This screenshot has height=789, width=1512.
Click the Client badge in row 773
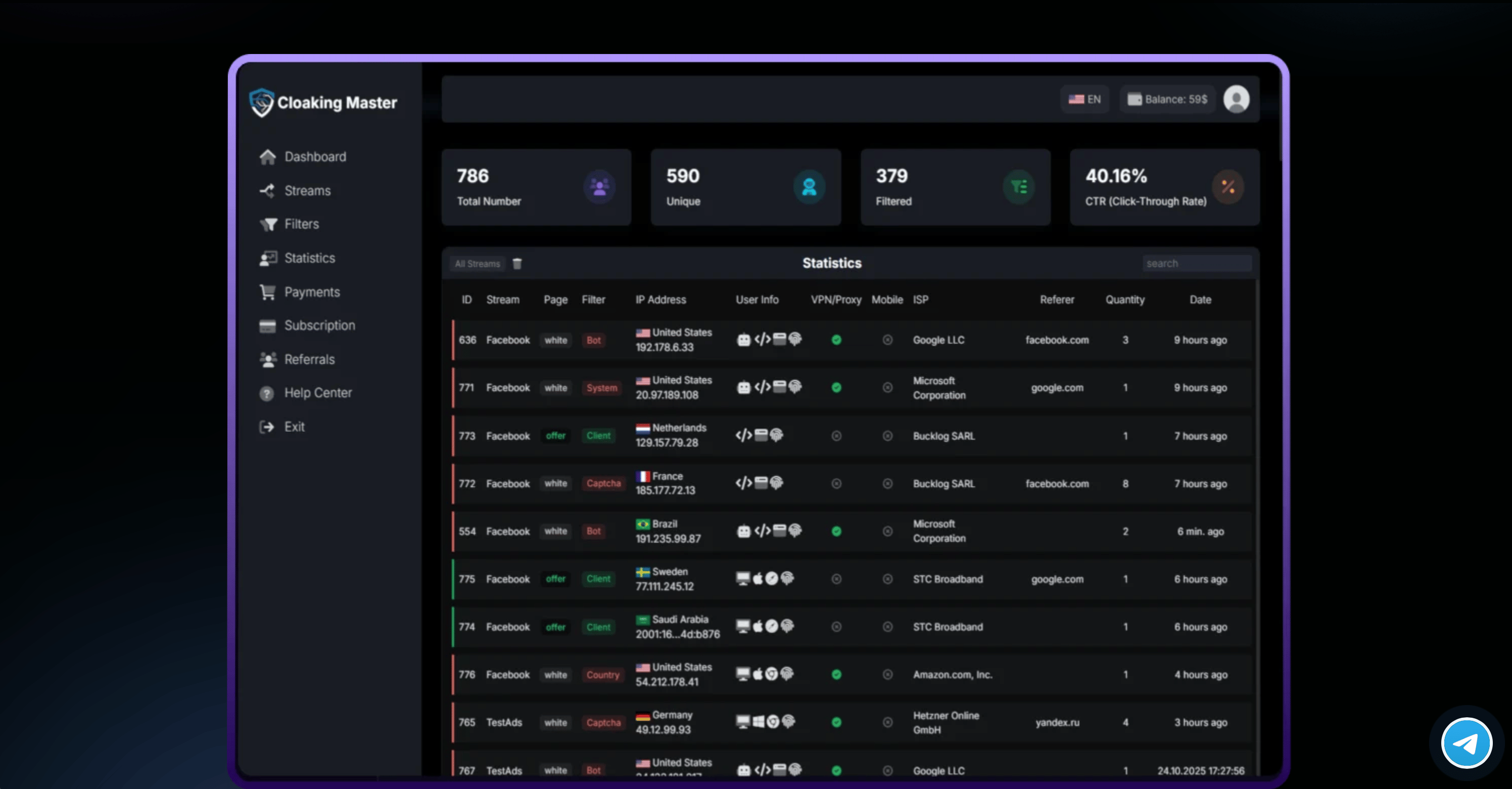[x=598, y=436]
